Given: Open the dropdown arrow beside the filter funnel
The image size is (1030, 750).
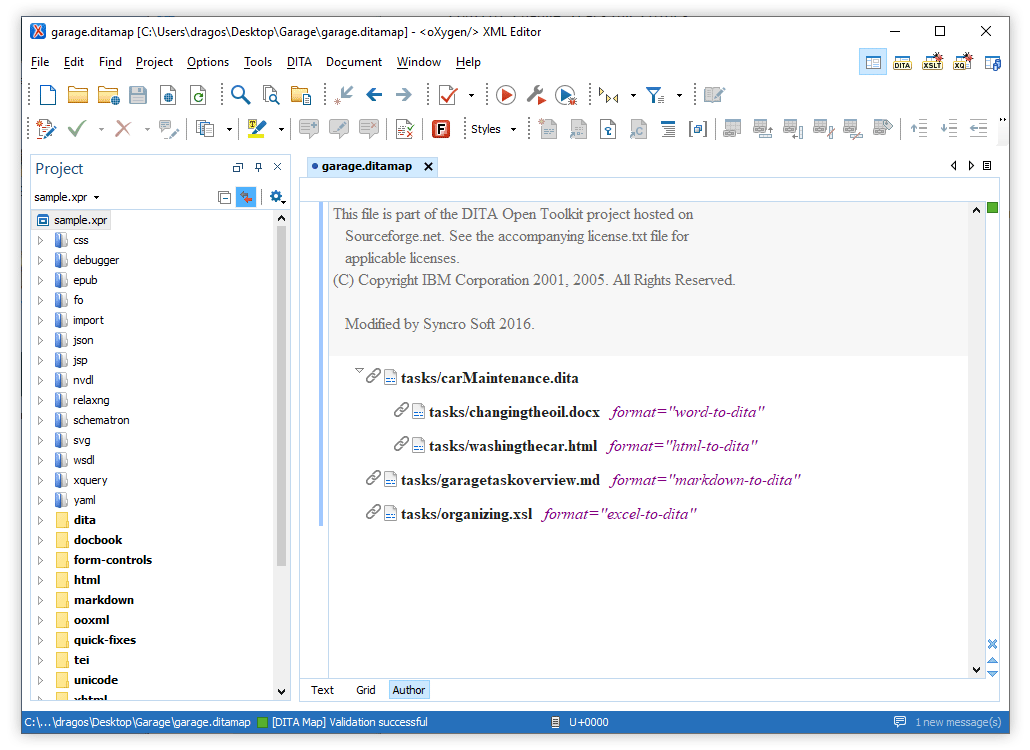Looking at the screenshot, I should tap(679, 95).
